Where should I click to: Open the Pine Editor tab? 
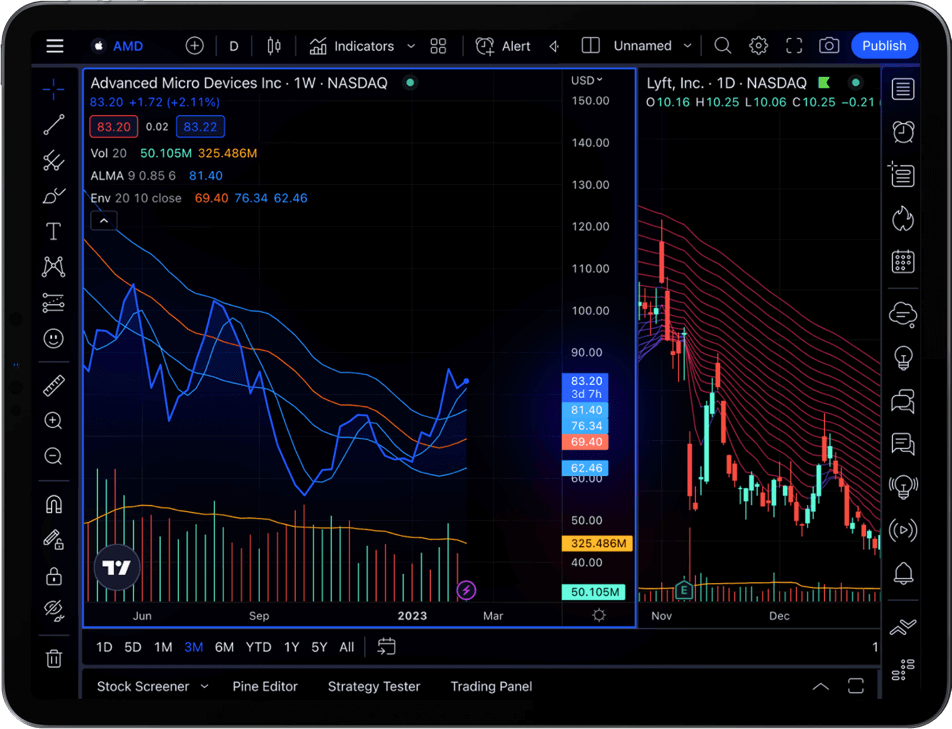coord(265,687)
